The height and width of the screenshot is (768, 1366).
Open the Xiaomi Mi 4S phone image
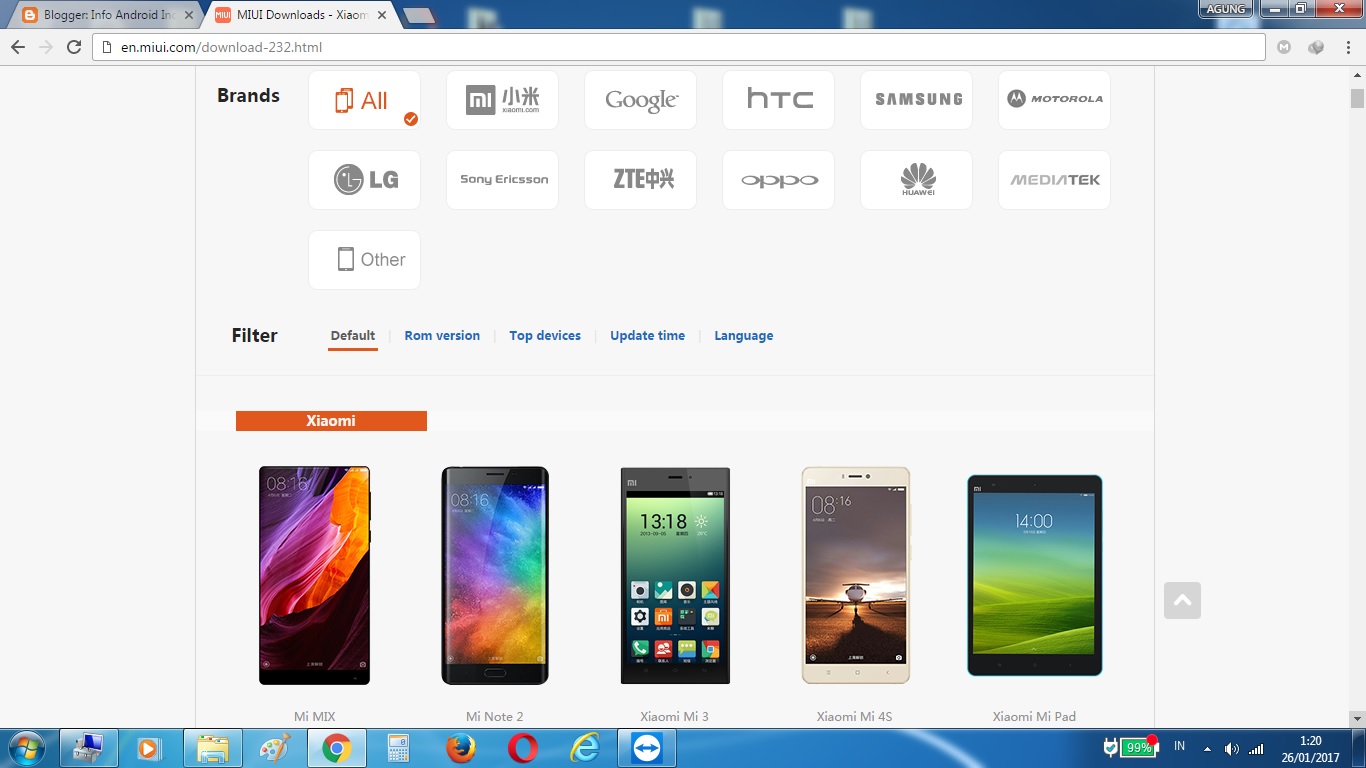(856, 575)
